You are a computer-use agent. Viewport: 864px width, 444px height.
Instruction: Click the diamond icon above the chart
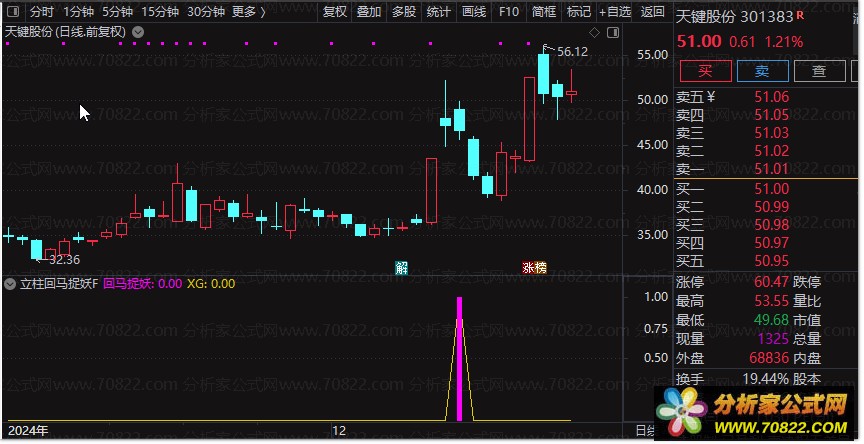[x=594, y=33]
